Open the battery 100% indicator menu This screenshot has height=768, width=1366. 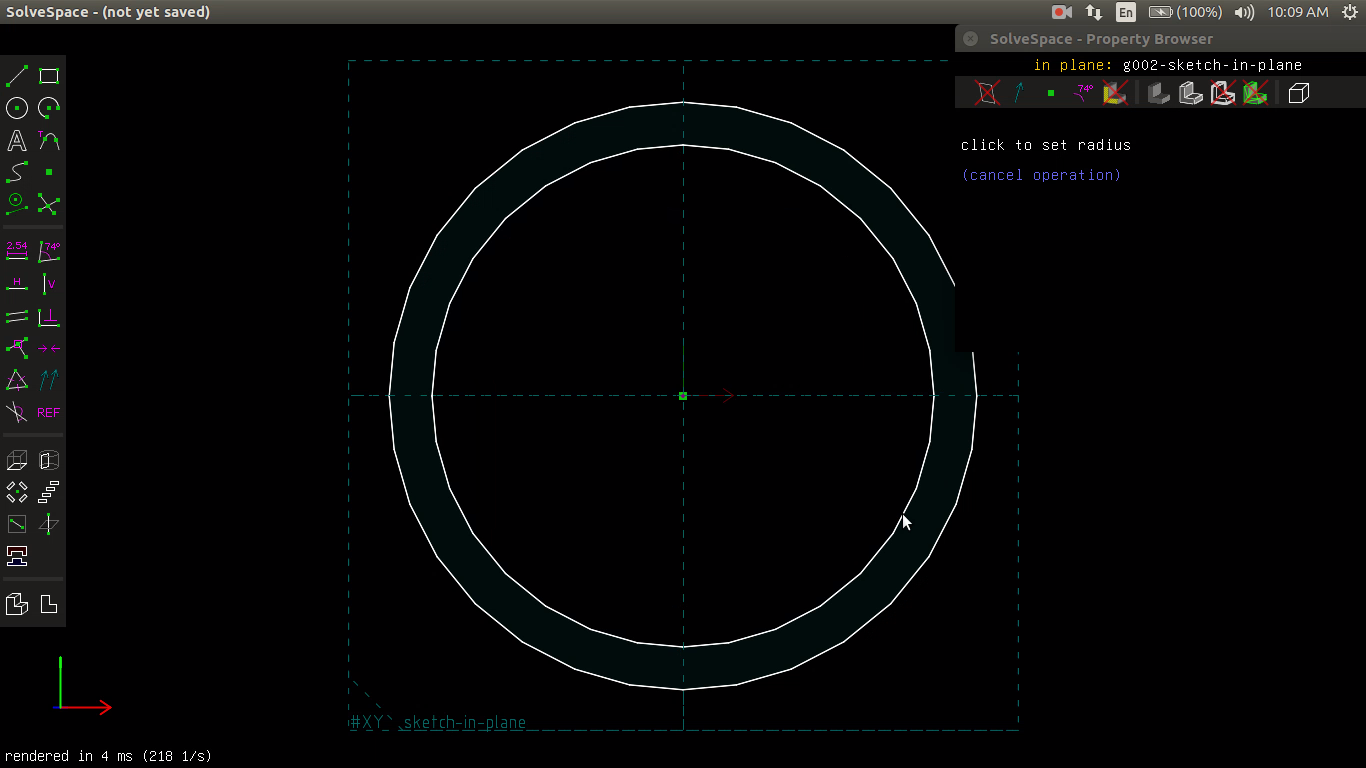(1186, 12)
